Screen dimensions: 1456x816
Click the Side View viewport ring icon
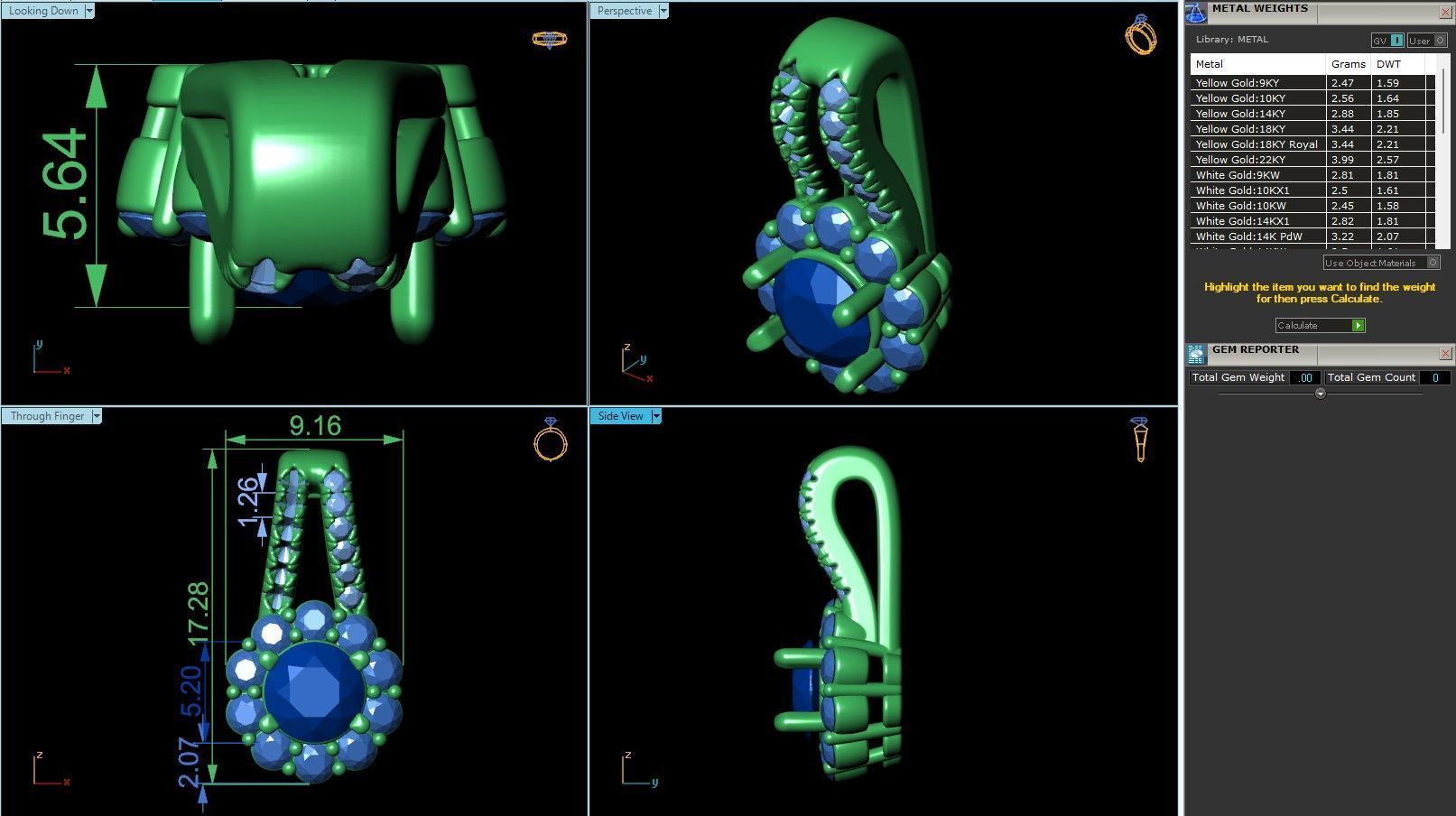[x=1140, y=440]
